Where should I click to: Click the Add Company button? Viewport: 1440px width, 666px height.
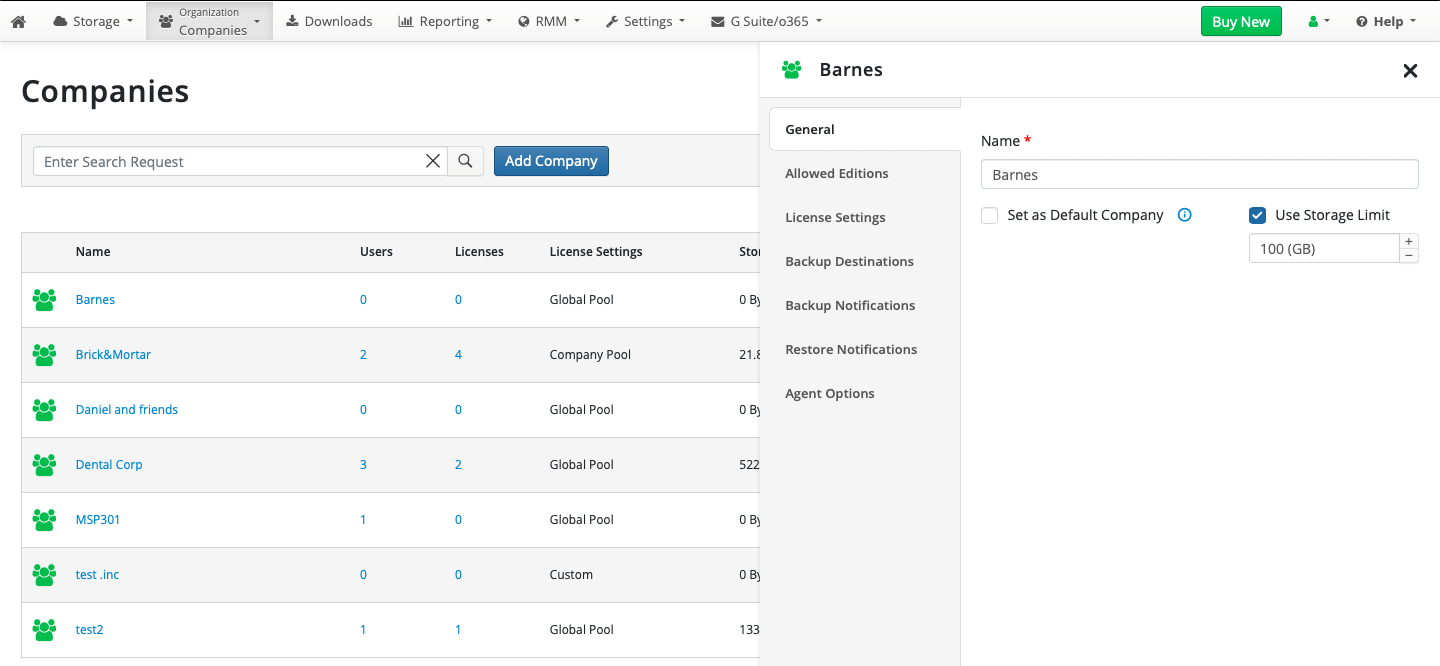tap(551, 161)
